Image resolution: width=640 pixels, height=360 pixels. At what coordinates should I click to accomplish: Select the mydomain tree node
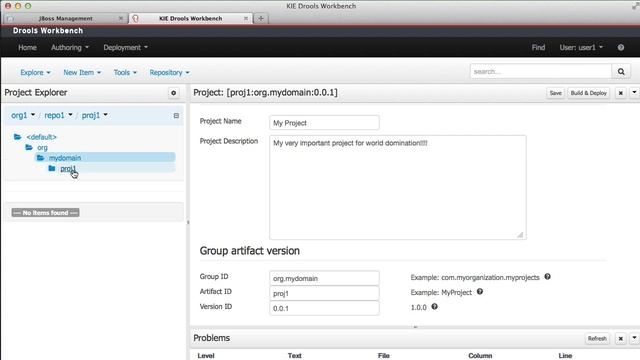pos(65,158)
